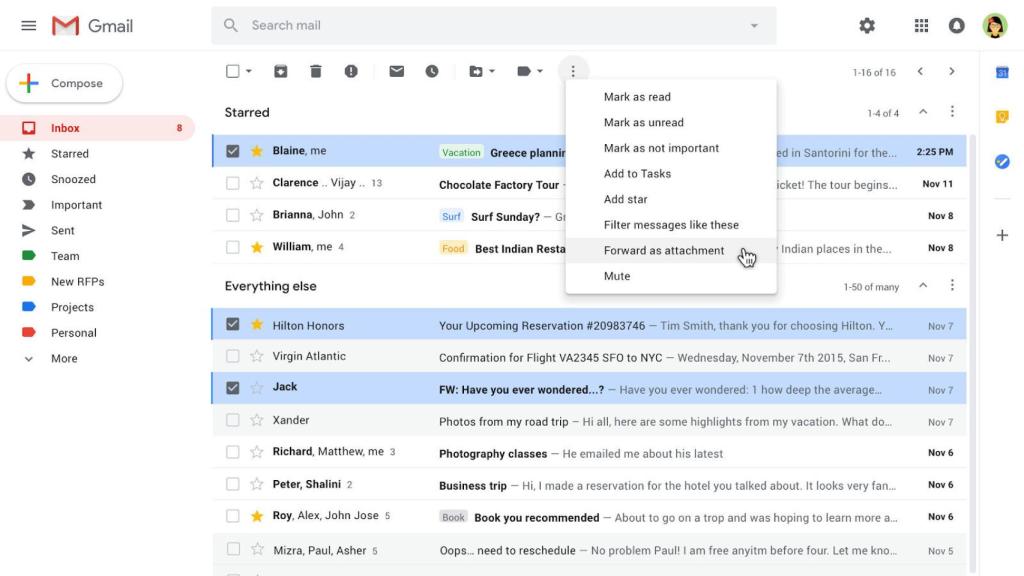Click the Compose button
The width and height of the screenshot is (1024, 576).
pyautogui.click(x=64, y=83)
